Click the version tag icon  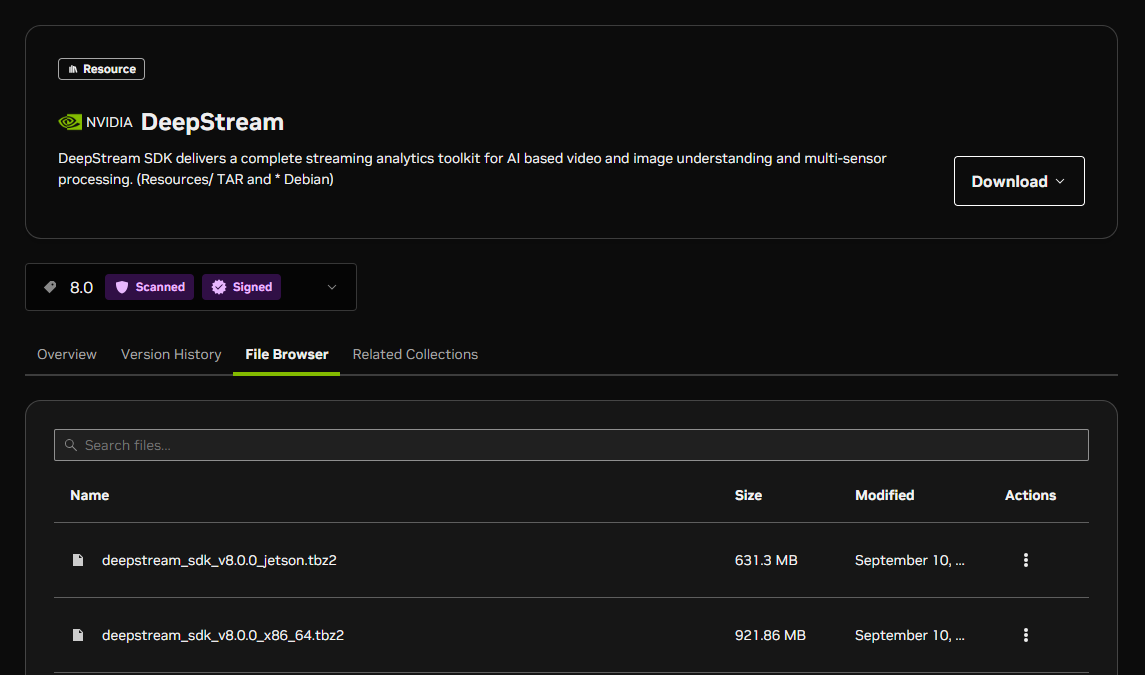(50, 287)
